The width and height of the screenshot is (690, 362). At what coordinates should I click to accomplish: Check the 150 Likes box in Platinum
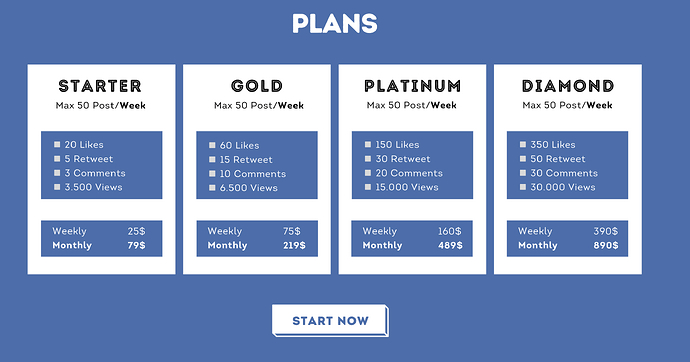(x=368, y=144)
